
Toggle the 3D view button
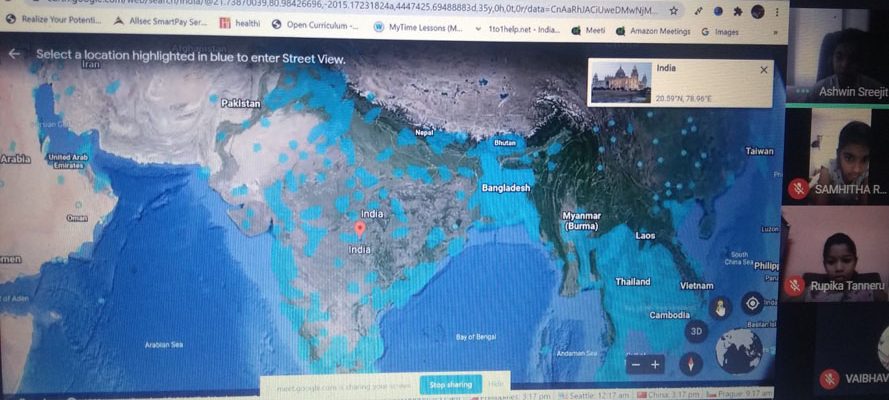click(696, 331)
